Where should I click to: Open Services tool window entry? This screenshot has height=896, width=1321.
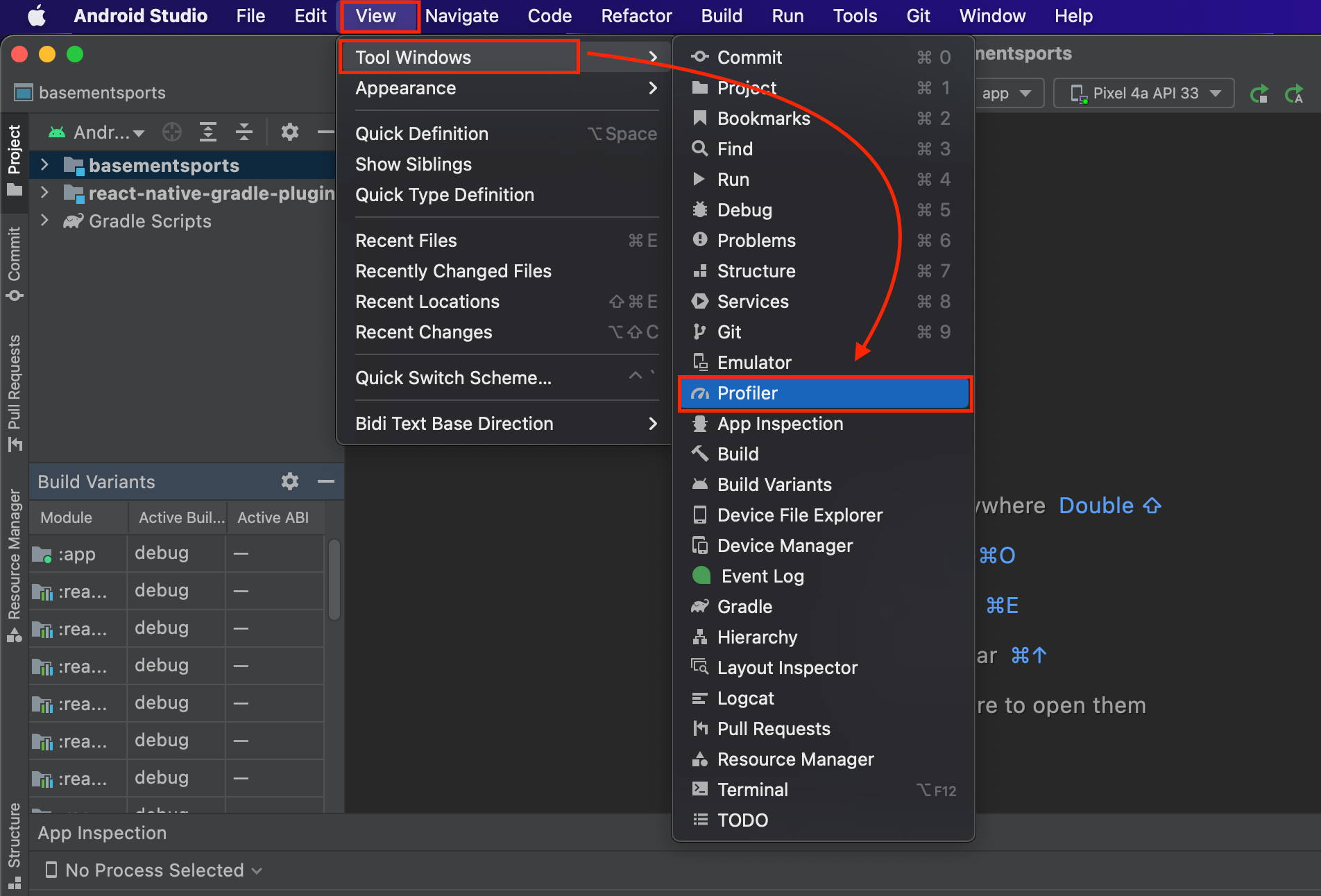(824, 301)
